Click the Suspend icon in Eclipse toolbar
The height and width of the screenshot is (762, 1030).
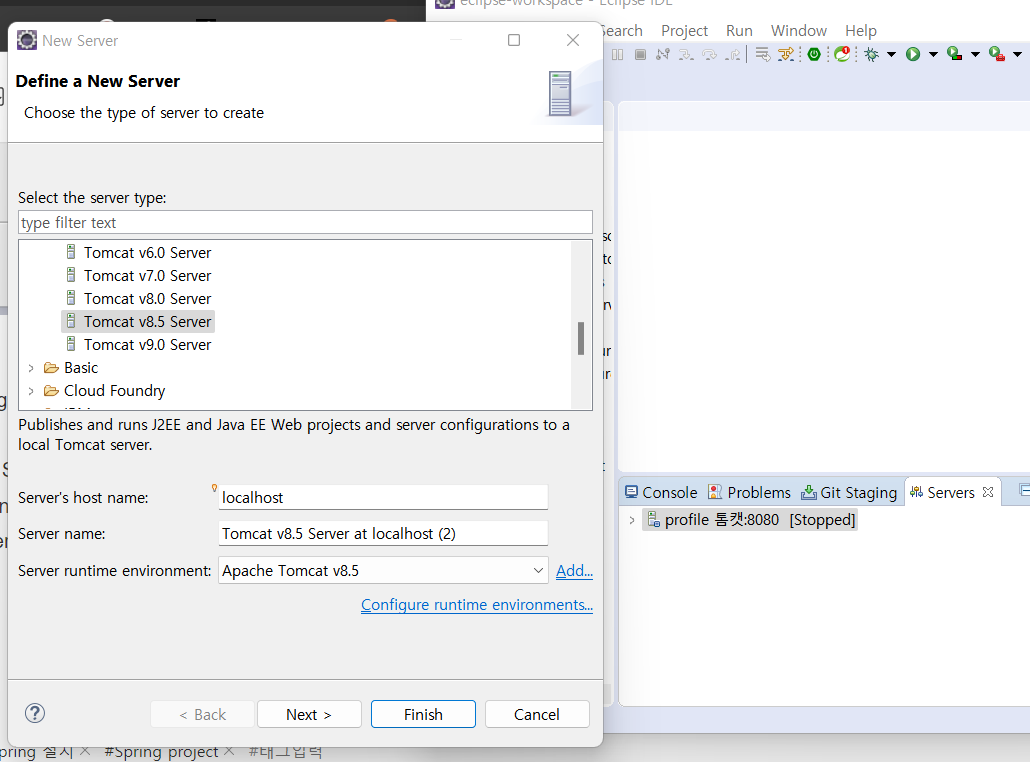(x=617, y=55)
